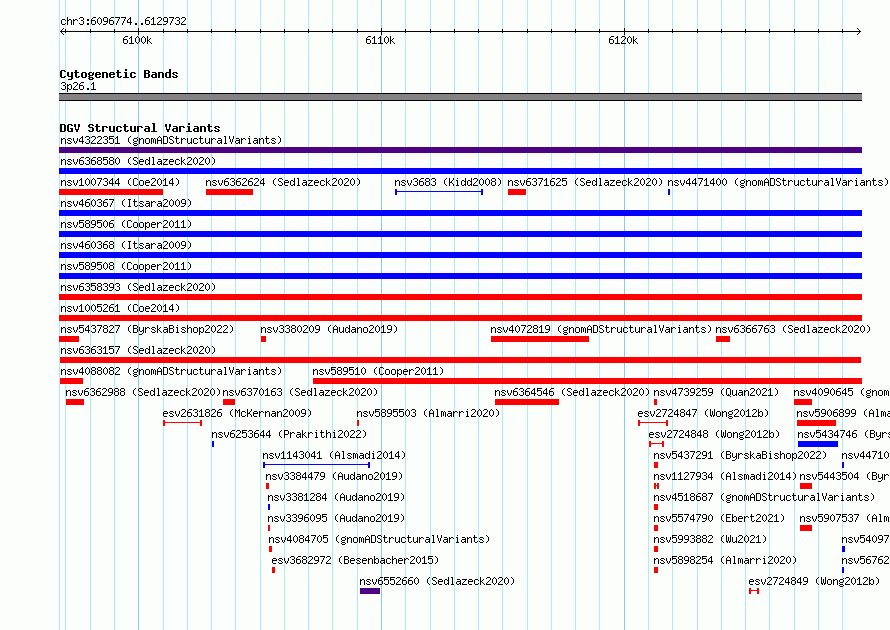Select nsv6366763 (Sedlazeck2020) label
Screen dimensions: 890x630
click(793, 329)
